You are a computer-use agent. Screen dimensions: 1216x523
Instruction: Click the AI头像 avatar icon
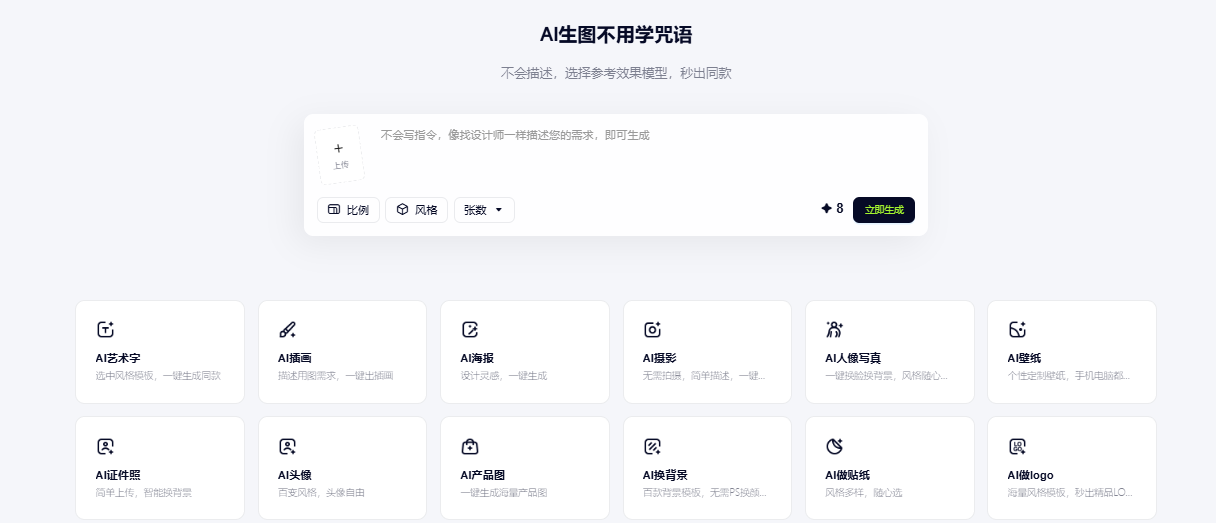287,446
